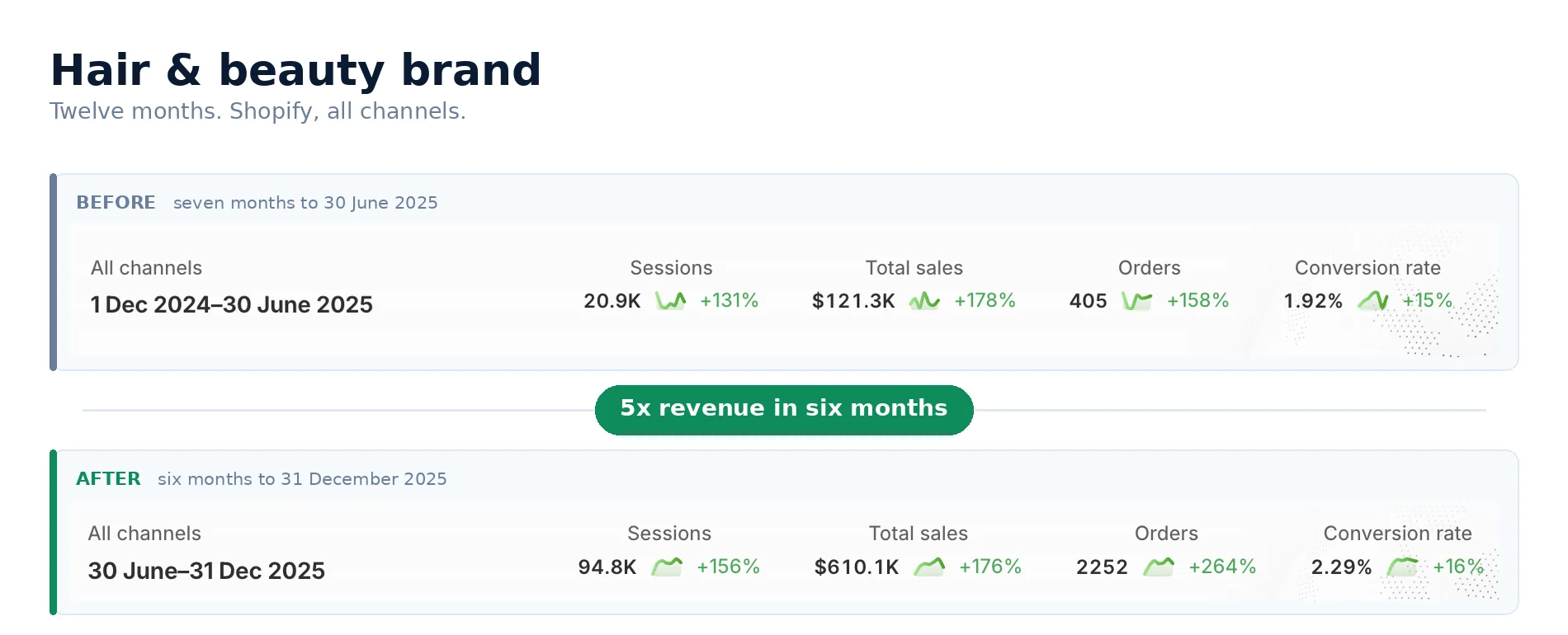Click the sessions value 20.9K

click(x=612, y=301)
